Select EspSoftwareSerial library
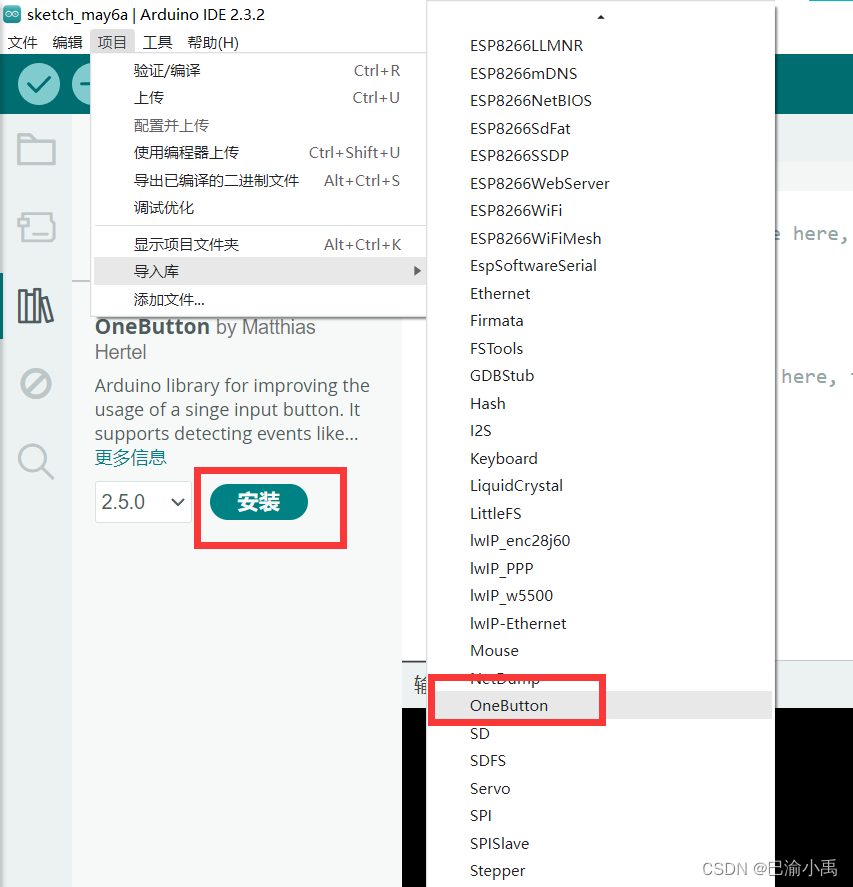The width and height of the screenshot is (853, 887). [601, 266]
